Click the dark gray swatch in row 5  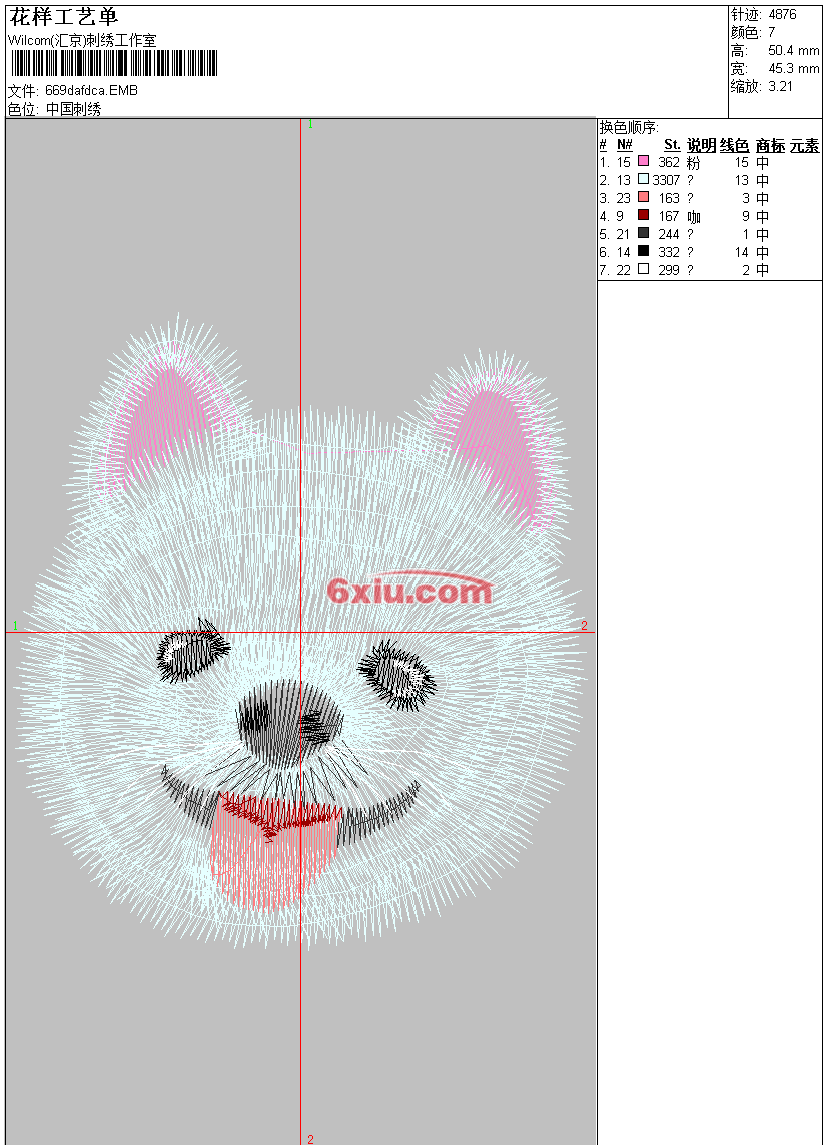(x=643, y=234)
